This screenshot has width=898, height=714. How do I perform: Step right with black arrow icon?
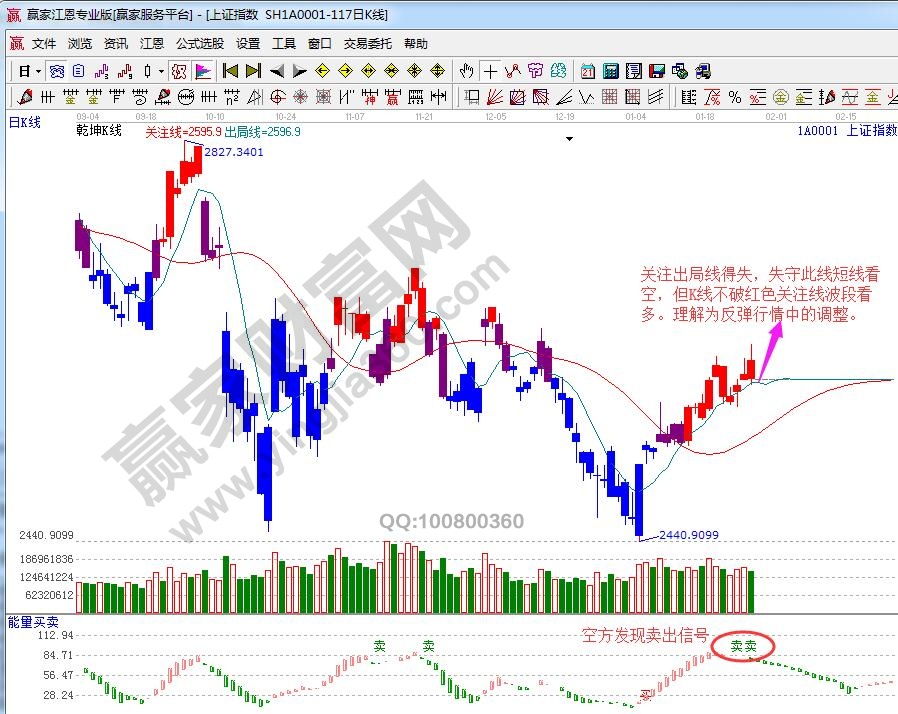(x=300, y=71)
